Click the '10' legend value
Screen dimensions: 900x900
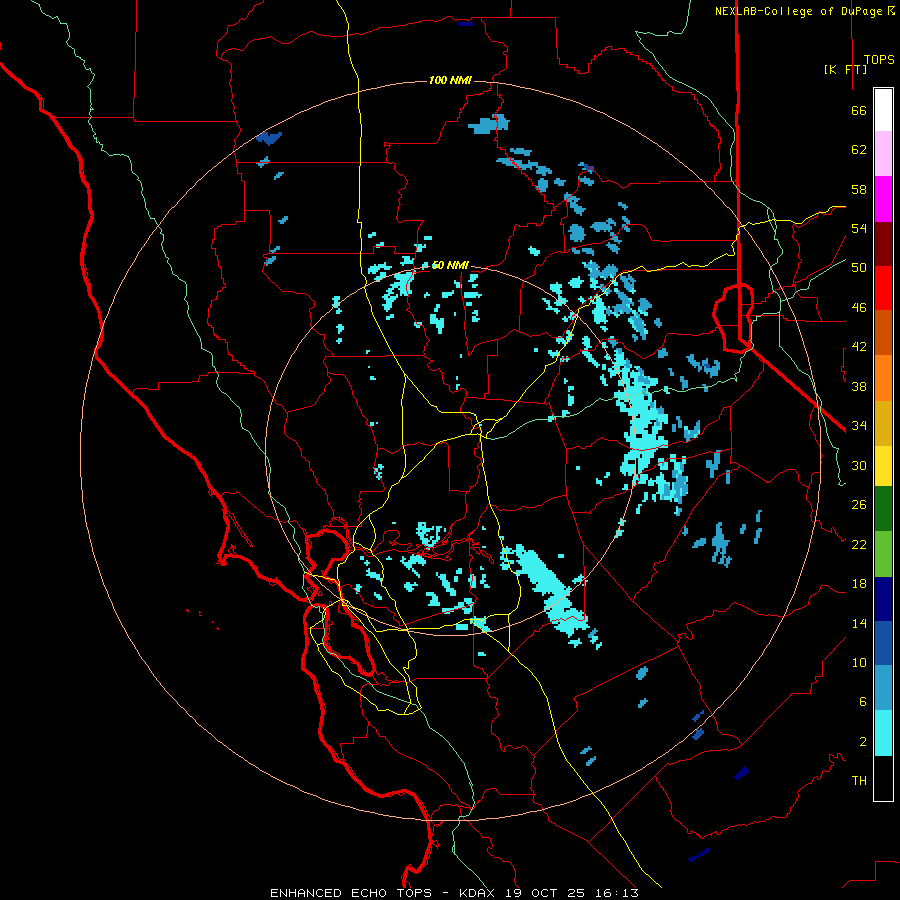(x=859, y=662)
